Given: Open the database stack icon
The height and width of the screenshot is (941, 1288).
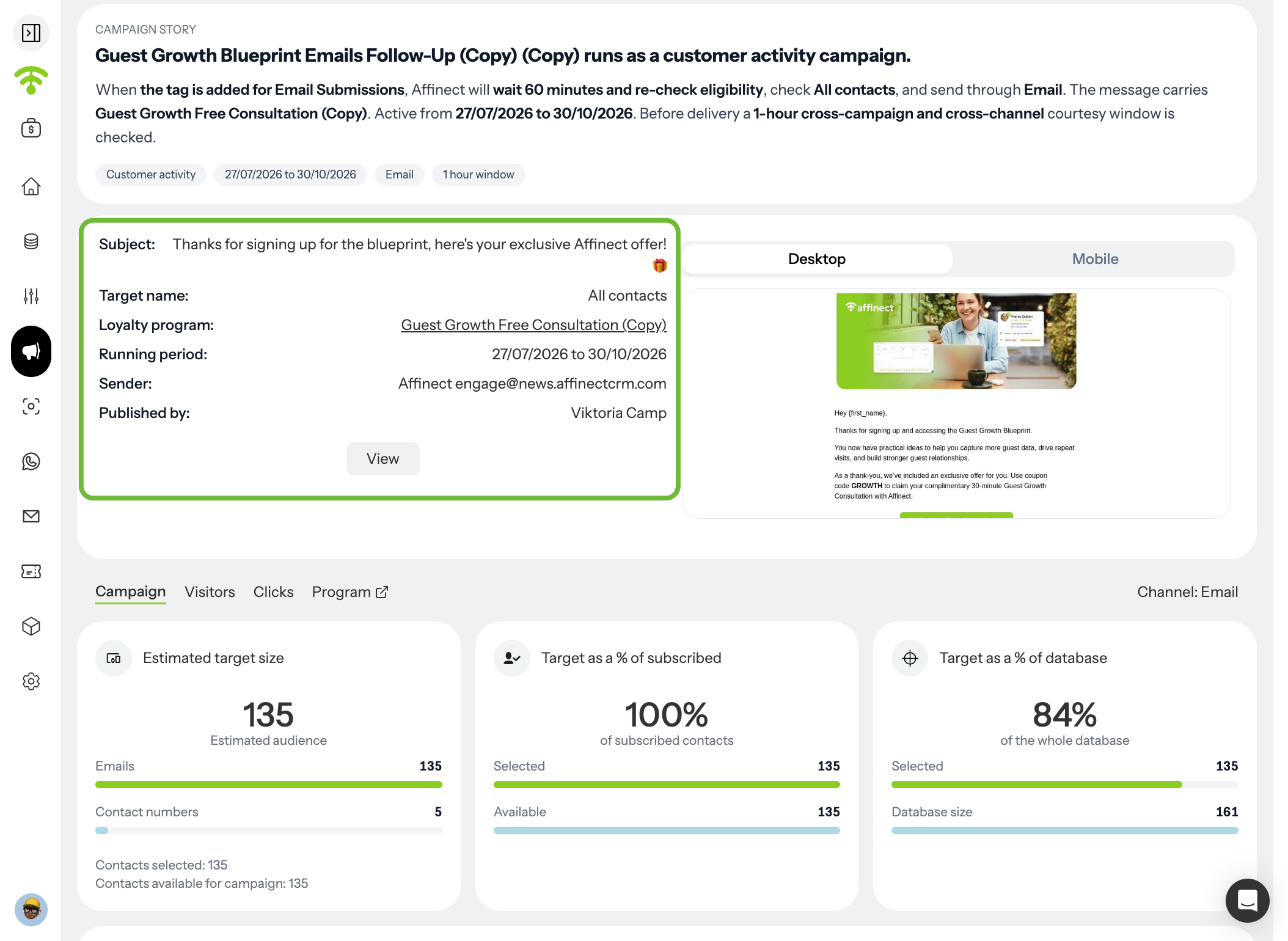Looking at the screenshot, I should pos(31,241).
